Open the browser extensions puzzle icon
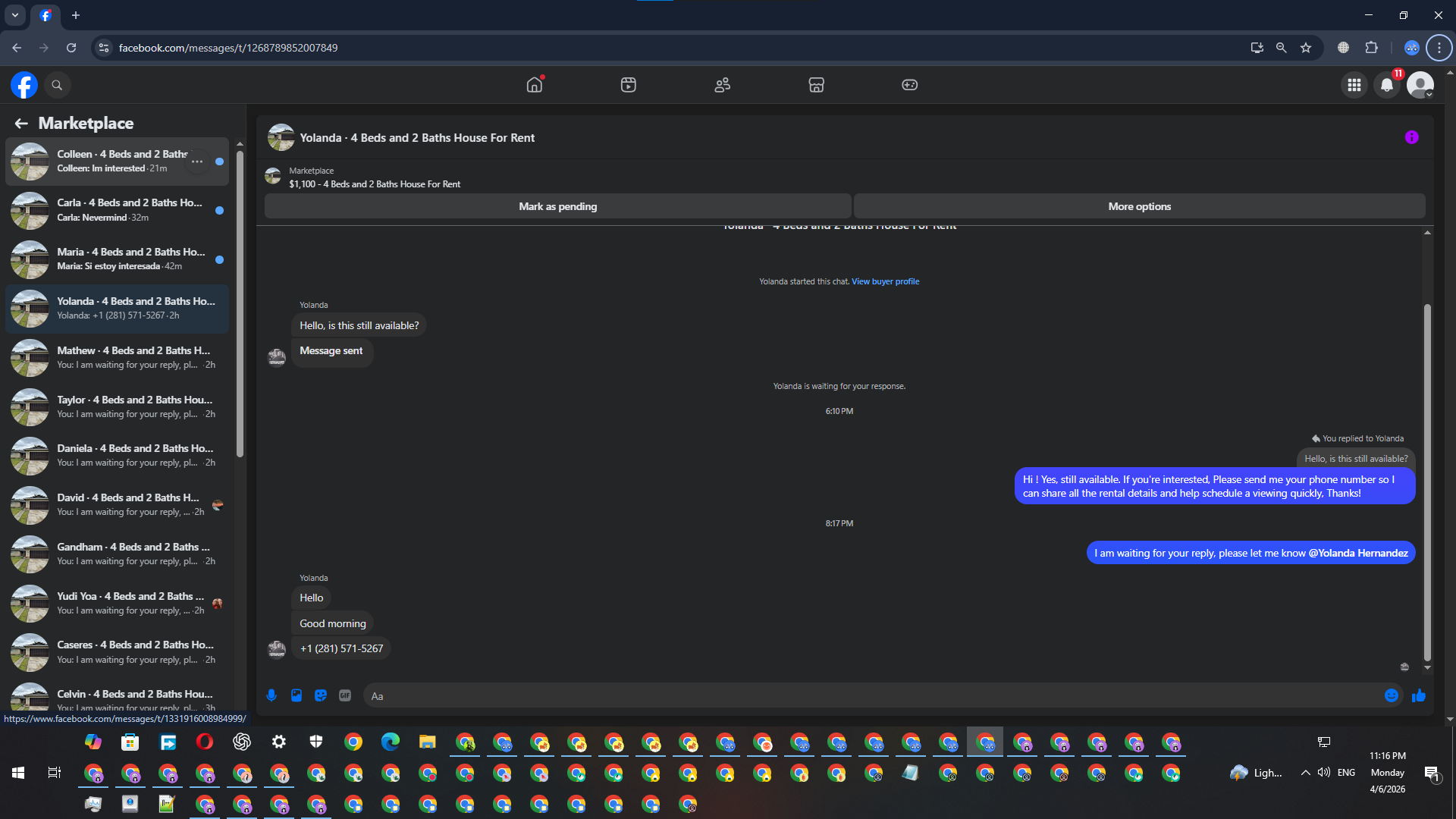 click(x=1372, y=48)
